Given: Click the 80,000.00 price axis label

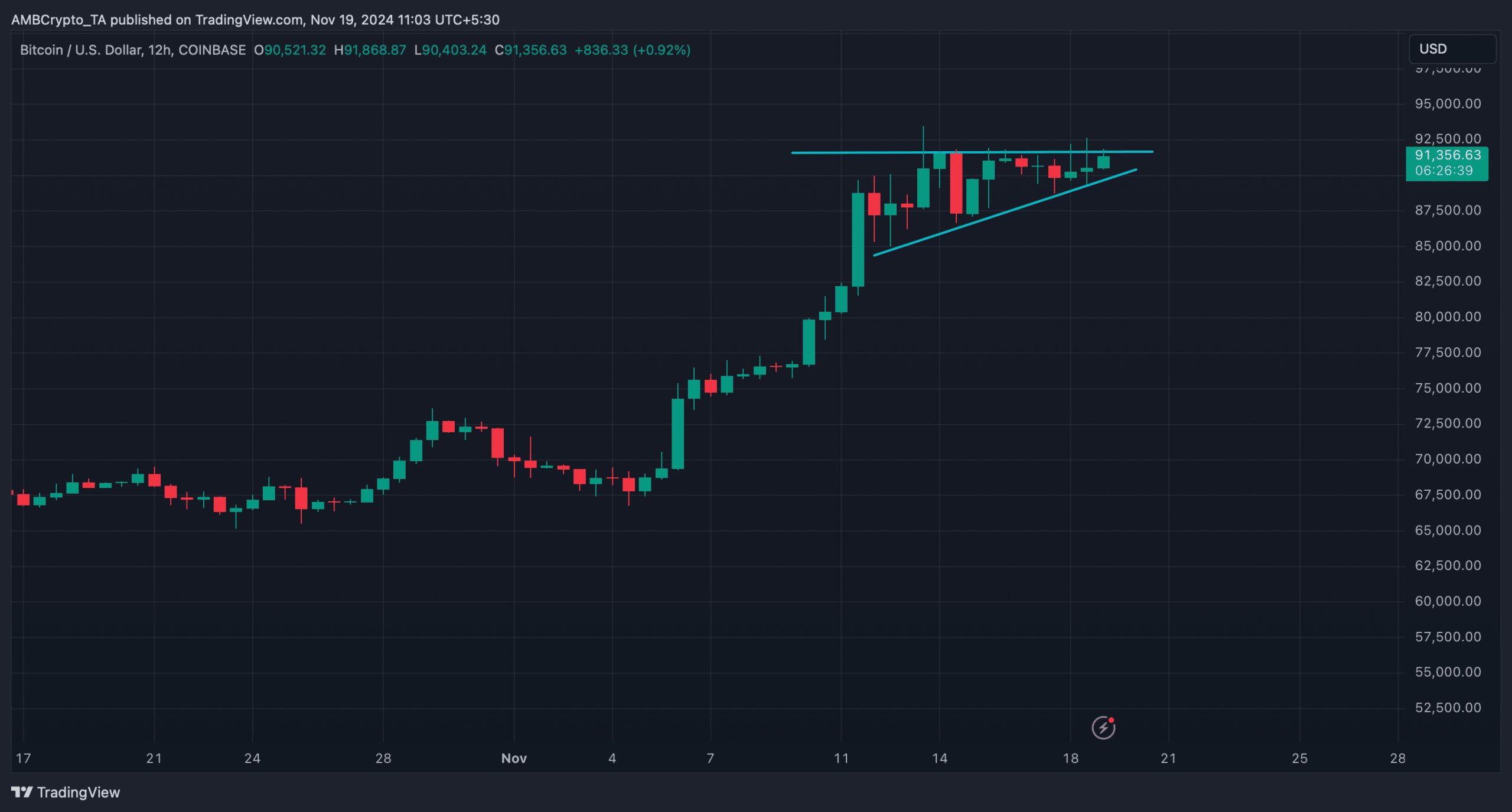Looking at the screenshot, I should pos(1448,317).
